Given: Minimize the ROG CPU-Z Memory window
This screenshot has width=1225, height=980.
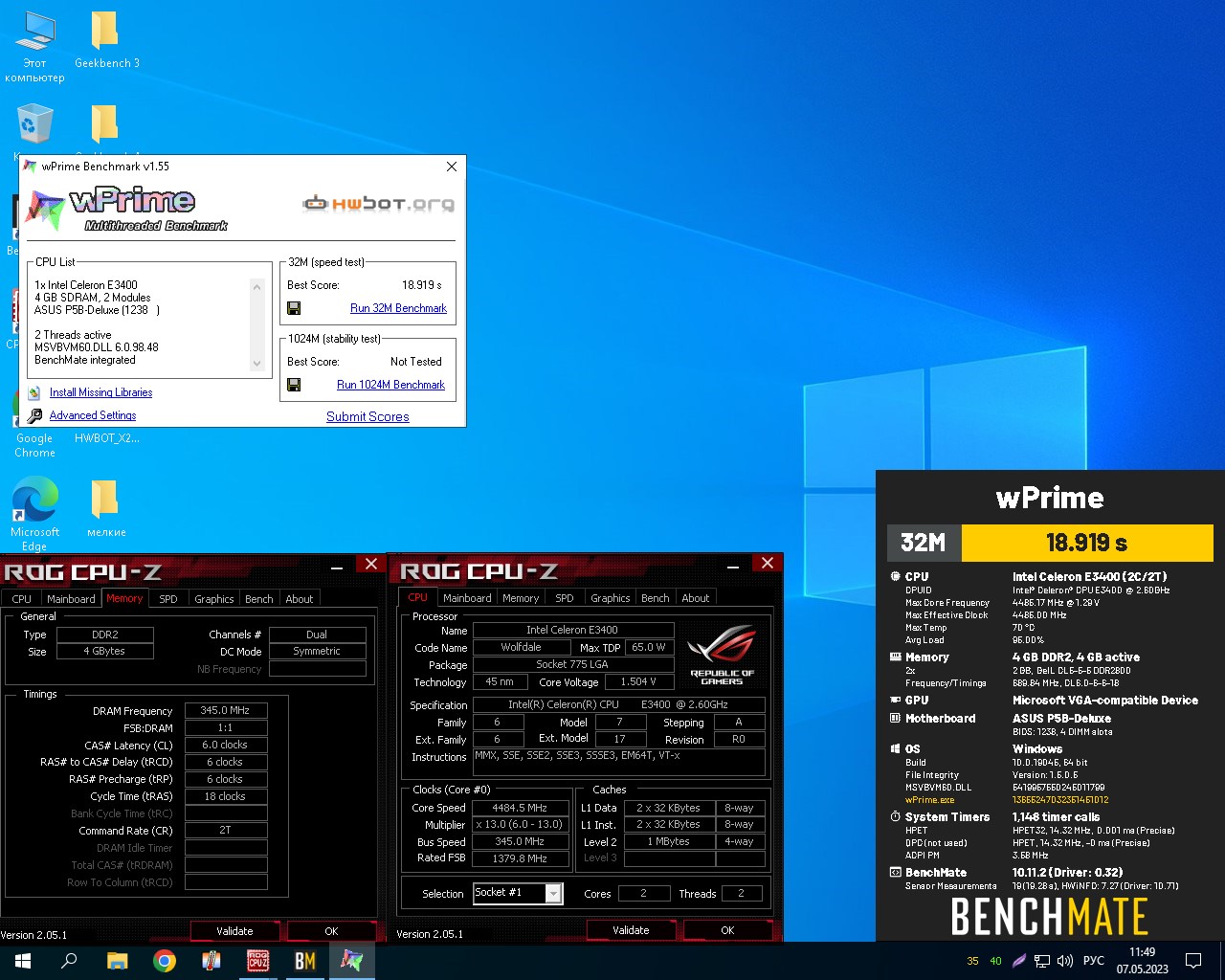Looking at the screenshot, I should 337,567.
